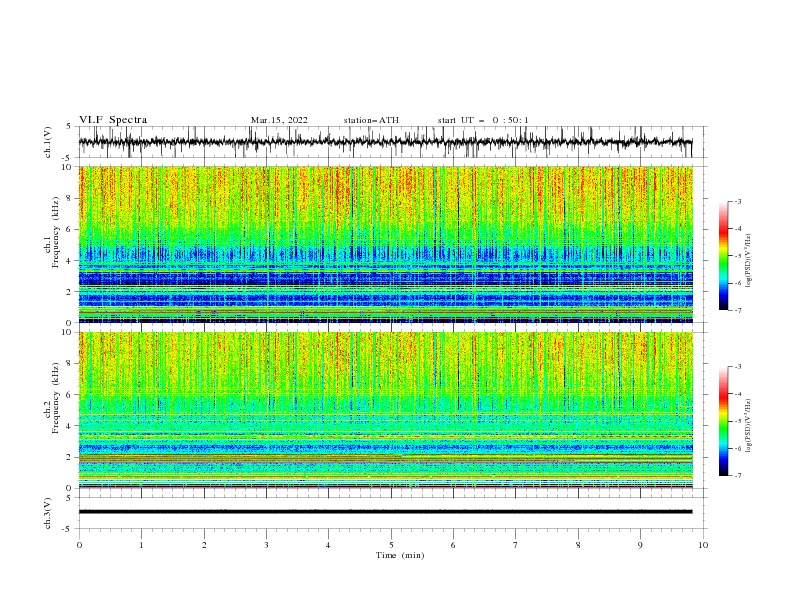This screenshot has width=792, height=612.
Task: Click the start UT time label
Action: (x=483, y=120)
